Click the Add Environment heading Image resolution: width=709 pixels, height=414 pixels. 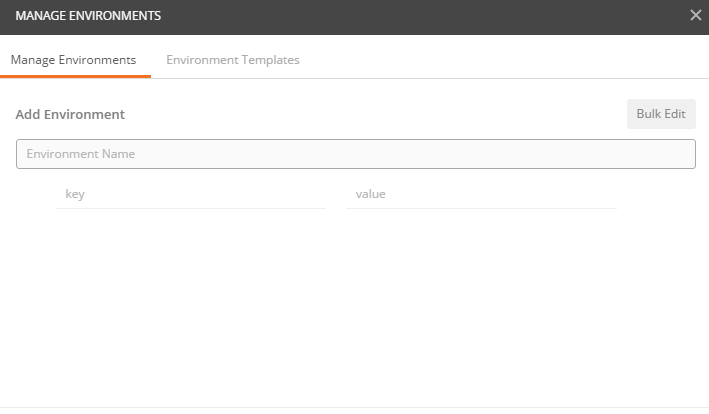70,114
